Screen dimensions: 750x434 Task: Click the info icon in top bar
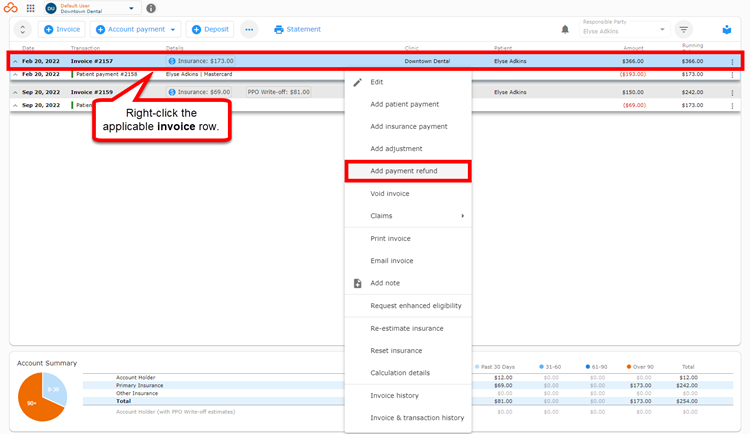tap(151, 8)
